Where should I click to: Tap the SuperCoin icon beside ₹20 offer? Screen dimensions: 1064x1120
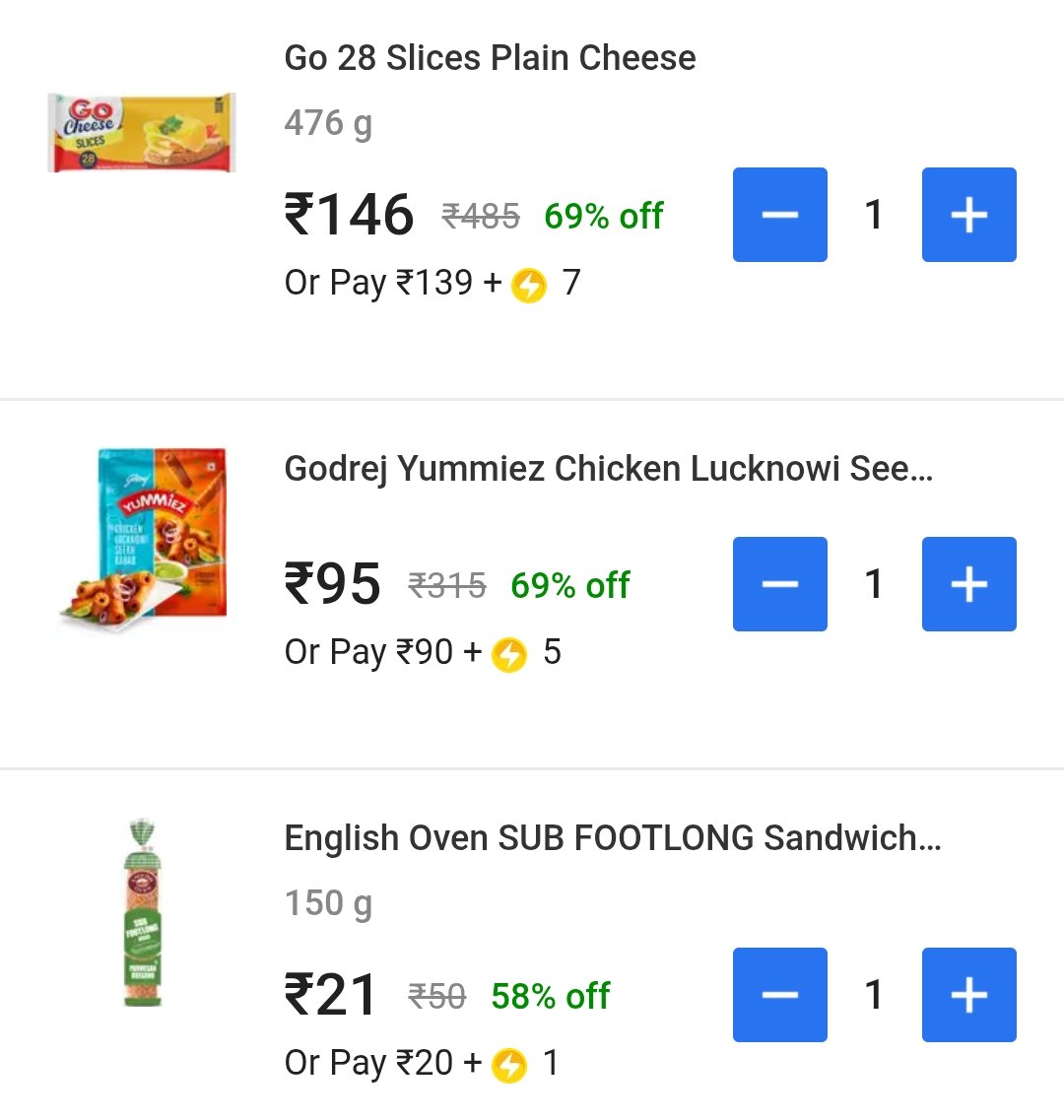tap(509, 1065)
